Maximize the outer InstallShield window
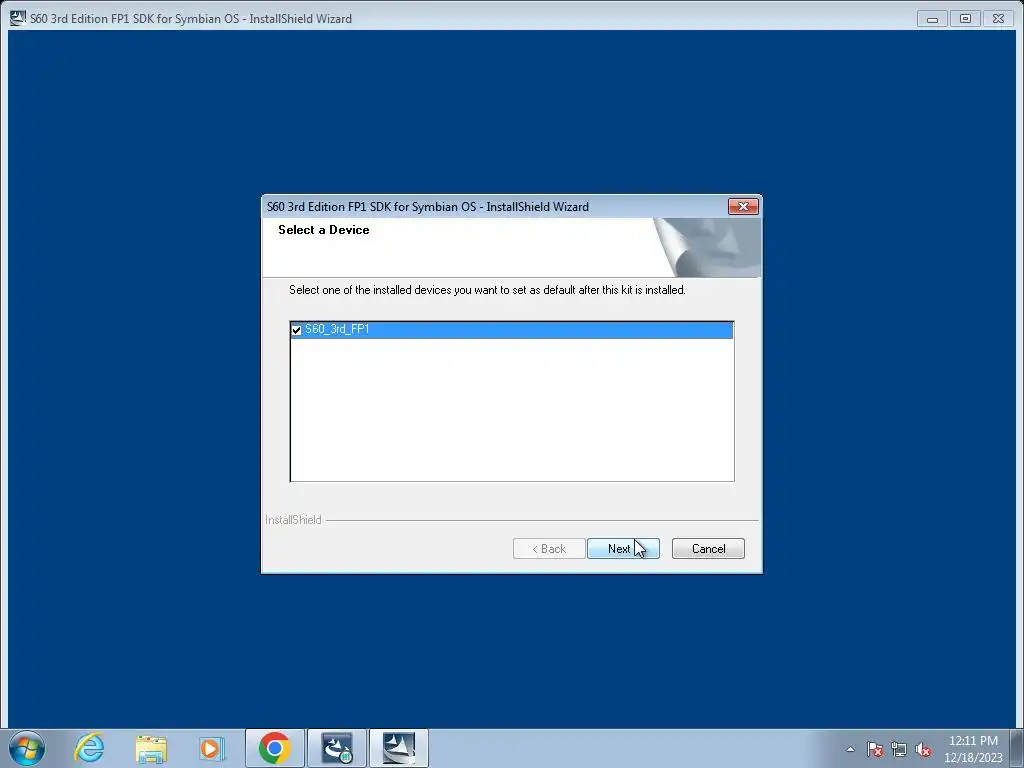Screen dimensions: 1024x768 [x=965, y=19]
